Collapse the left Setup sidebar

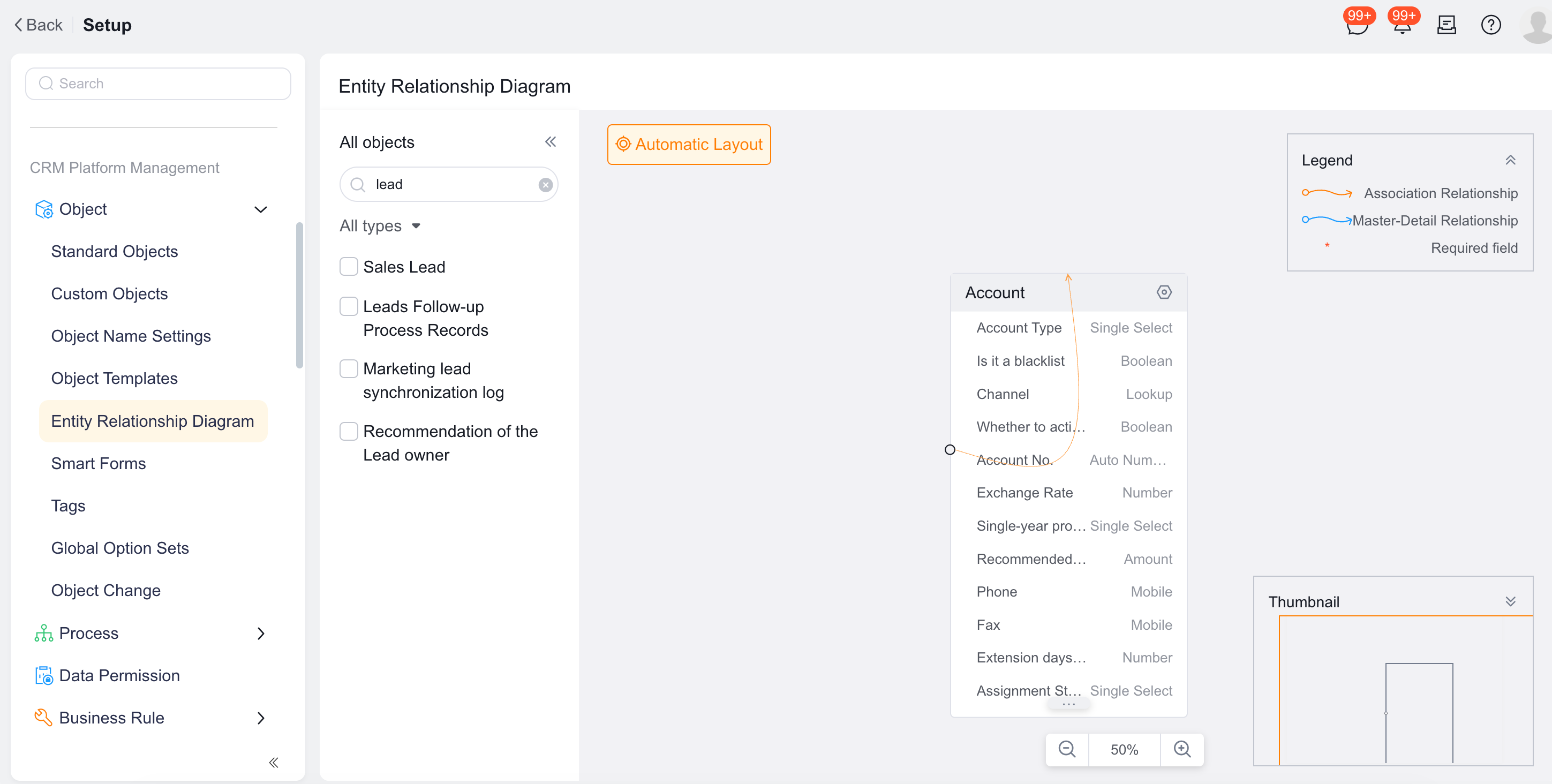point(274,762)
